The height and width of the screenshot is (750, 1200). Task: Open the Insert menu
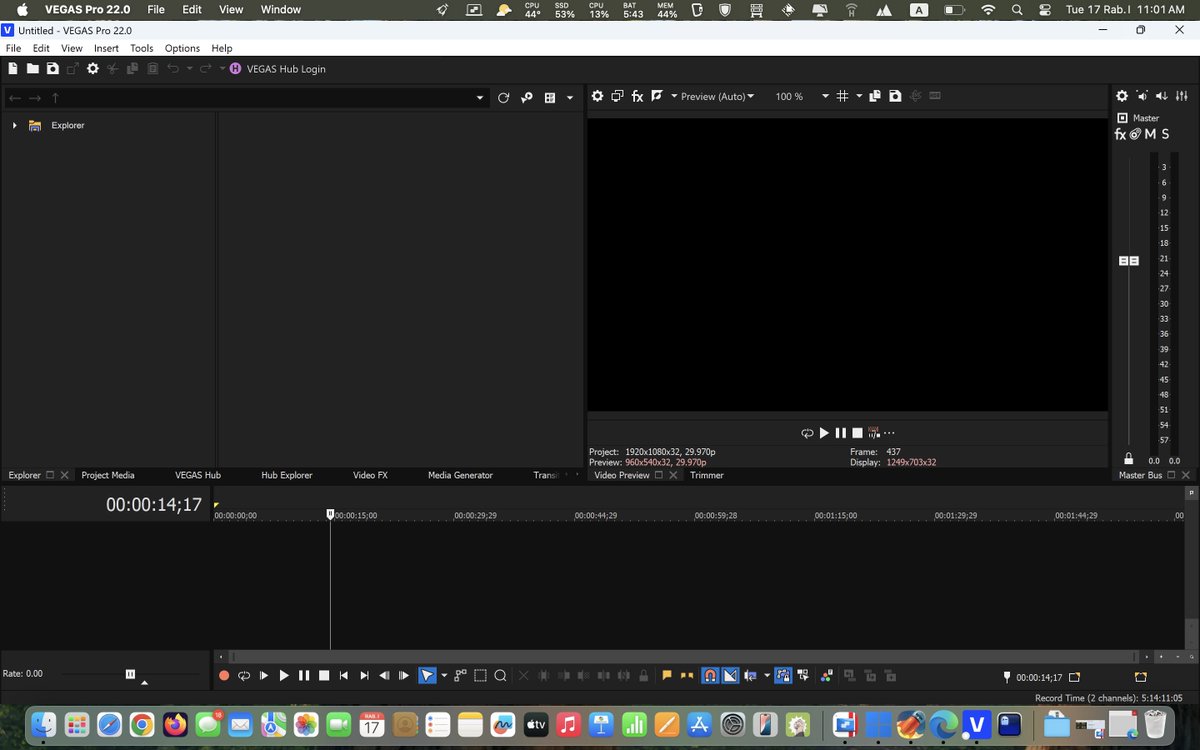click(106, 48)
